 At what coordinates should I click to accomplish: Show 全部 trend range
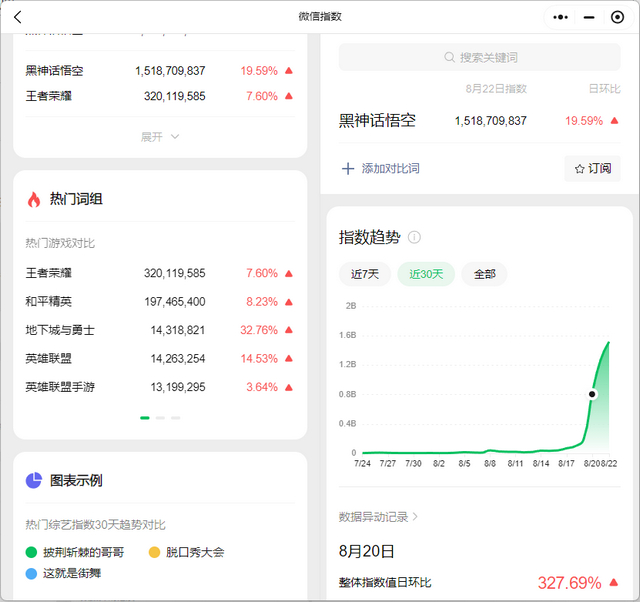click(484, 274)
